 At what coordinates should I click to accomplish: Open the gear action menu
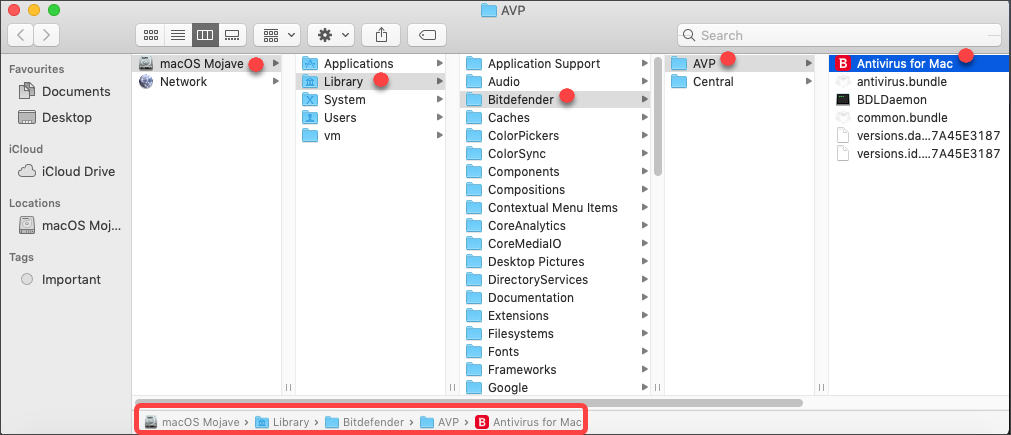(331, 35)
